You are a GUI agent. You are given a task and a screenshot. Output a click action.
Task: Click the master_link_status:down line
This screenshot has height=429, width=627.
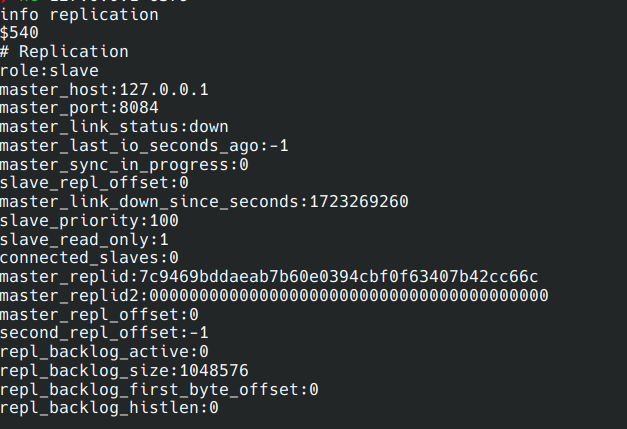coord(114,127)
